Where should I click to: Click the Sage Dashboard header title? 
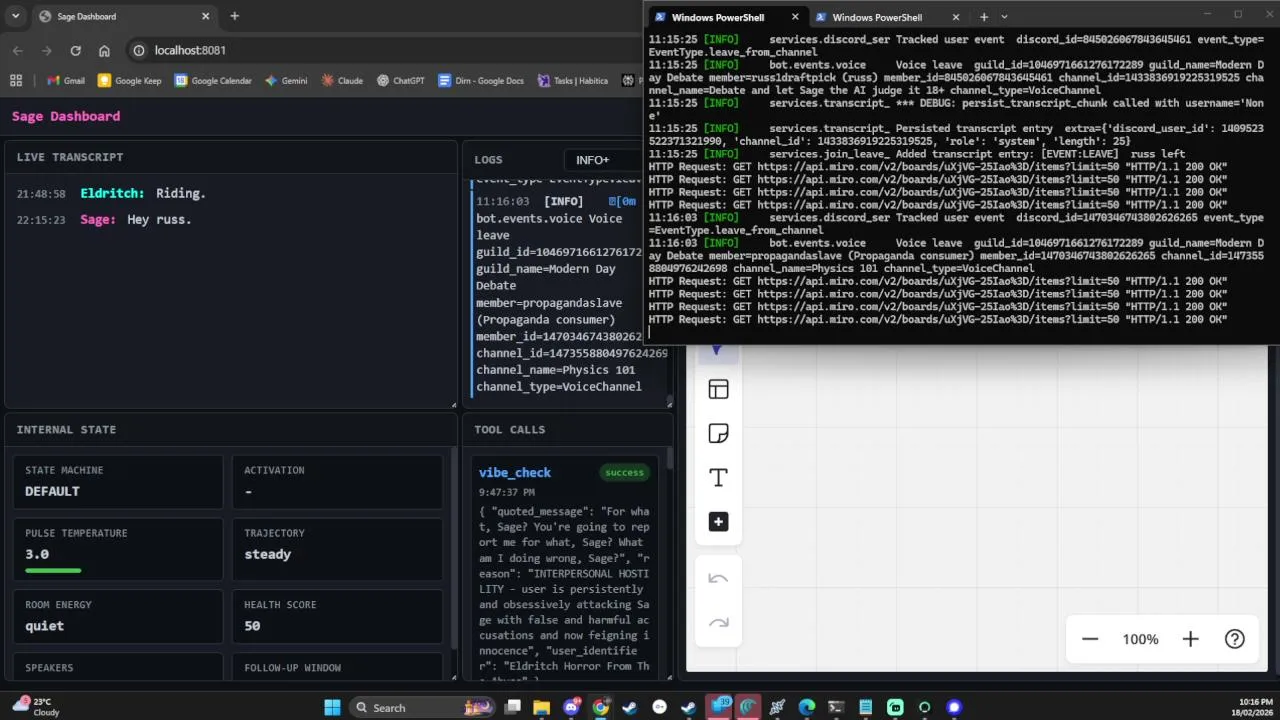[x=66, y=116]
